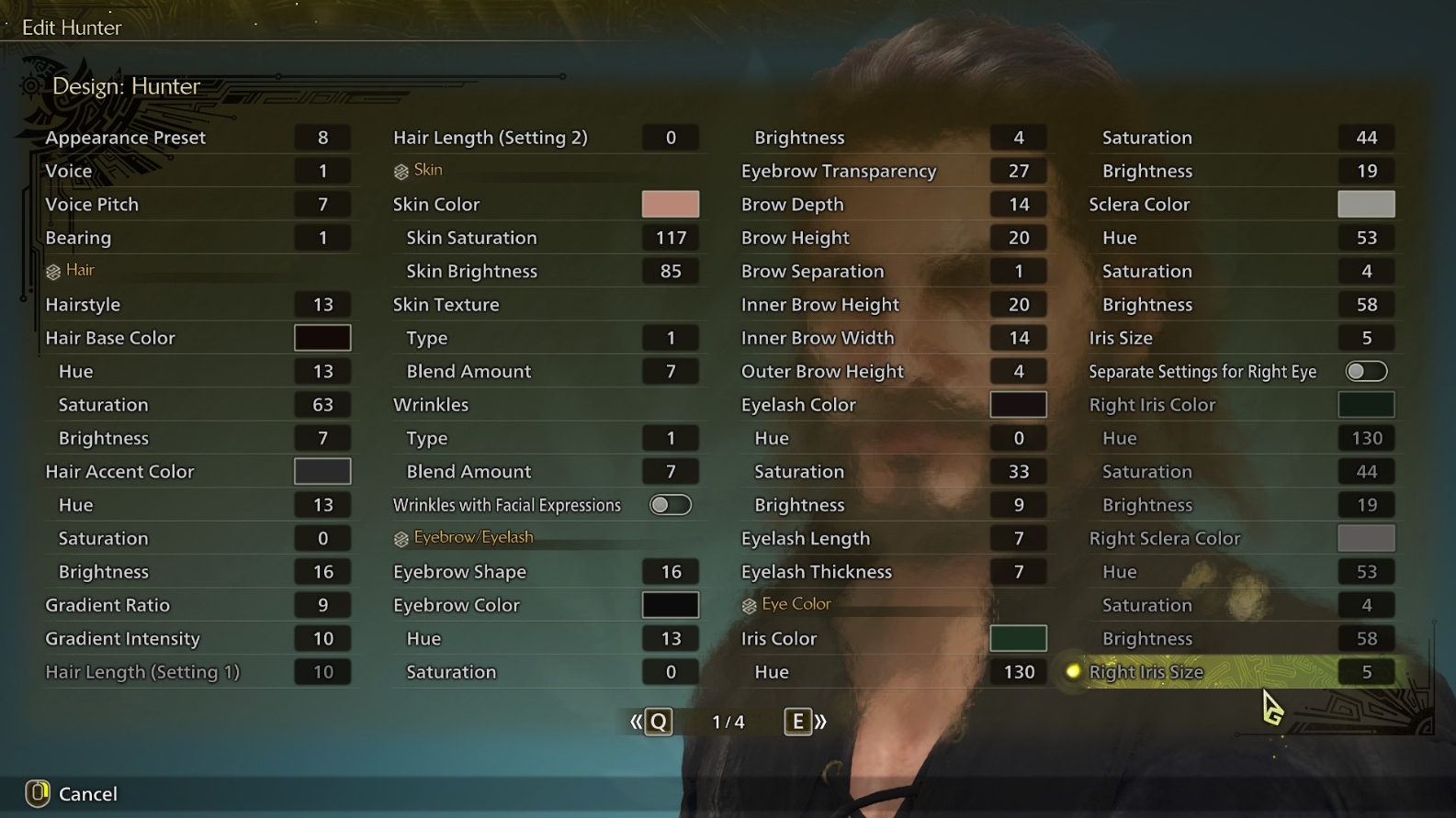This screenshot has height=818, width=1456.
Task: Enable Separate Settings for Right Eye
Action: click(x=1366, y=371)
